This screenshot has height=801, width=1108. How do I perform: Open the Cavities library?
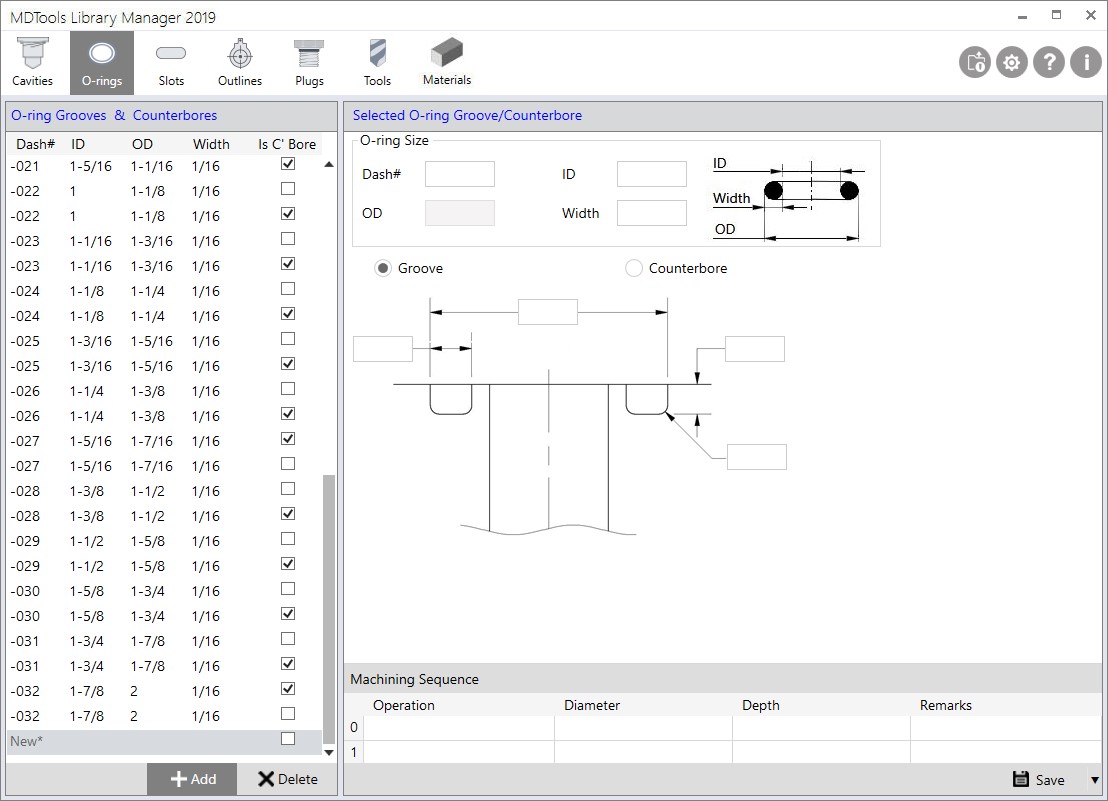tap(32, 63)
